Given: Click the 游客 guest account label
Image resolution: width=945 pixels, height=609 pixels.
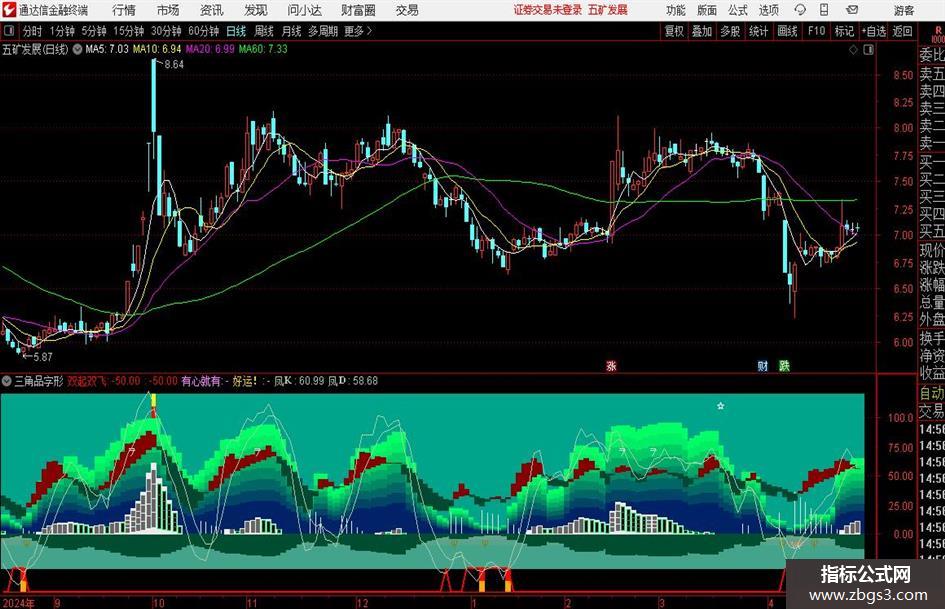Looking at the screenshot, I should pyautogui.click(x=904, y=10).
